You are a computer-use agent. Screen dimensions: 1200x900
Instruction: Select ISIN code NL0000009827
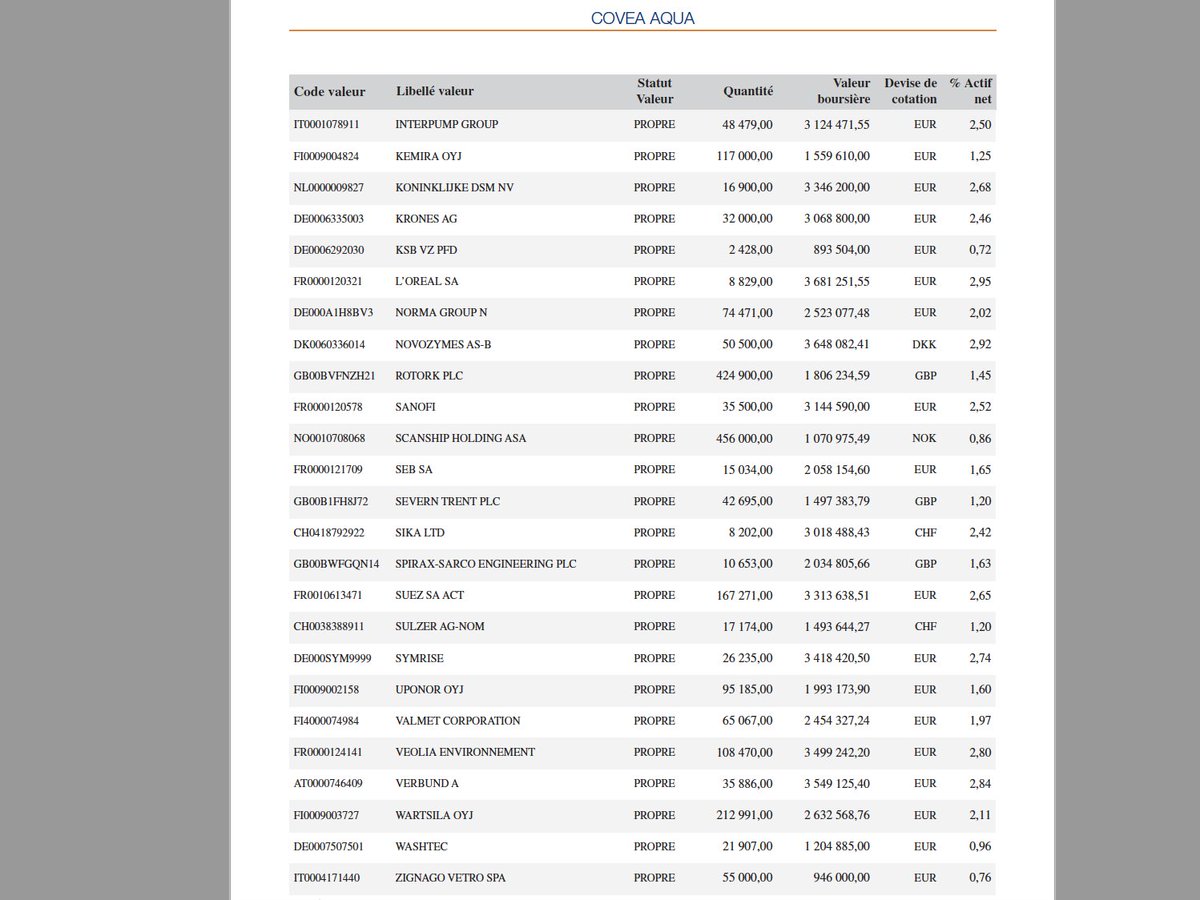[329, 188]
